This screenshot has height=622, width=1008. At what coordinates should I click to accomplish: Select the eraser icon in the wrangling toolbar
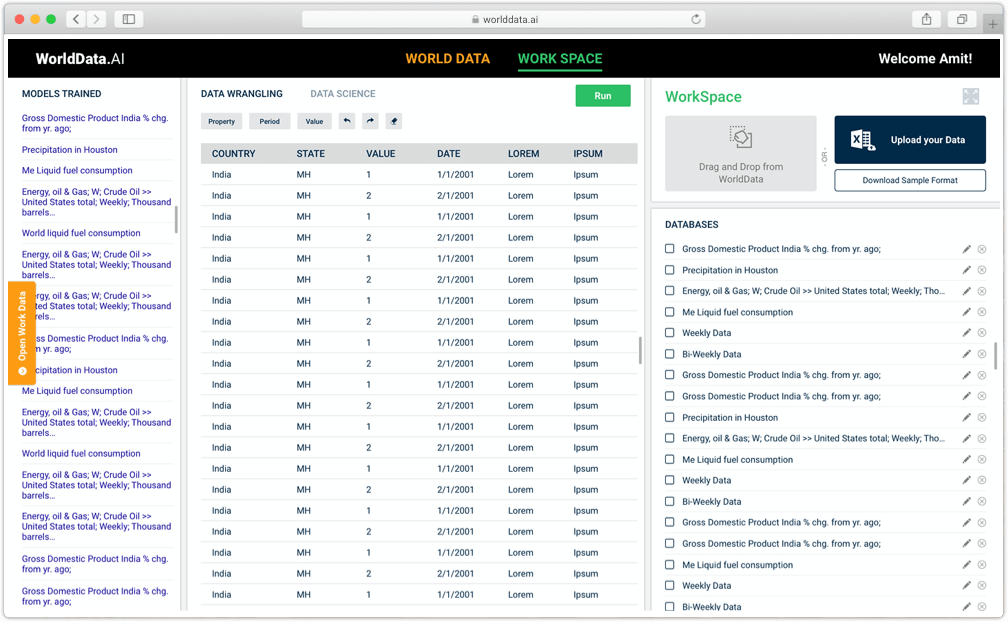click(x=392, y=121)
